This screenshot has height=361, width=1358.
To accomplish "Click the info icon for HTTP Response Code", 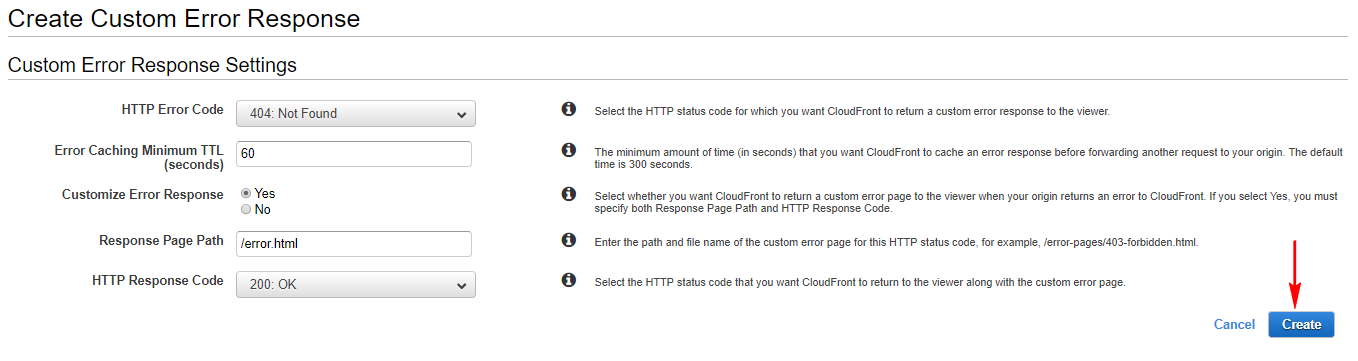I will [568, 280].
